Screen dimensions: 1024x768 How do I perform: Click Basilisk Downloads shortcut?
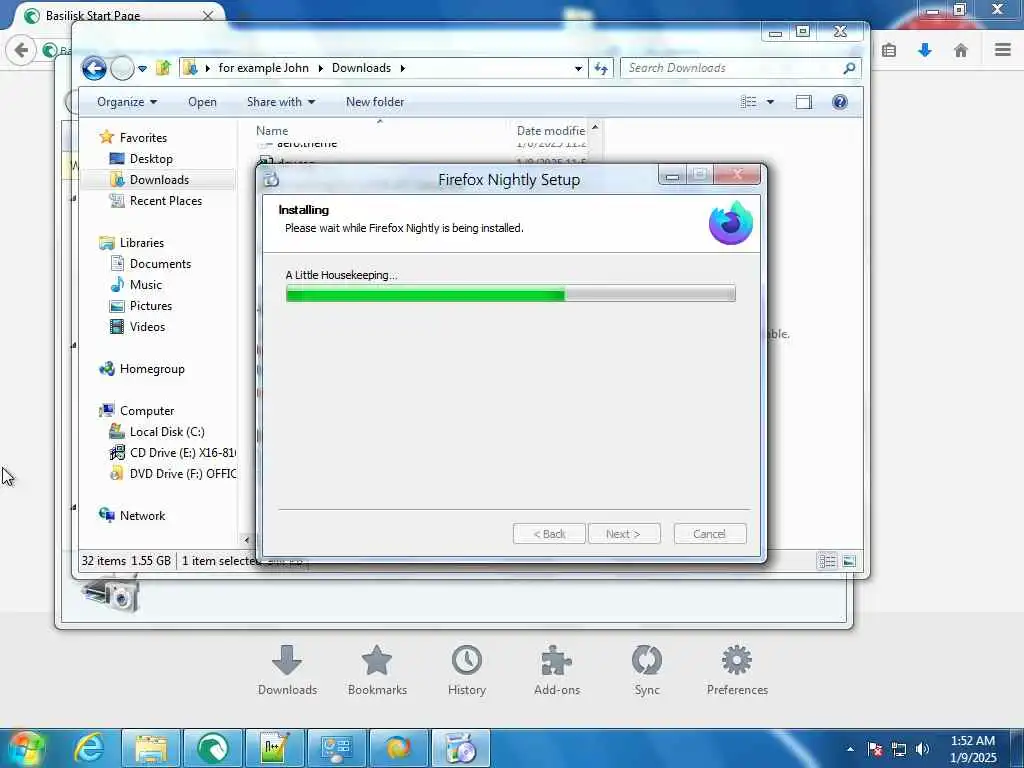[x=287, y=671]
